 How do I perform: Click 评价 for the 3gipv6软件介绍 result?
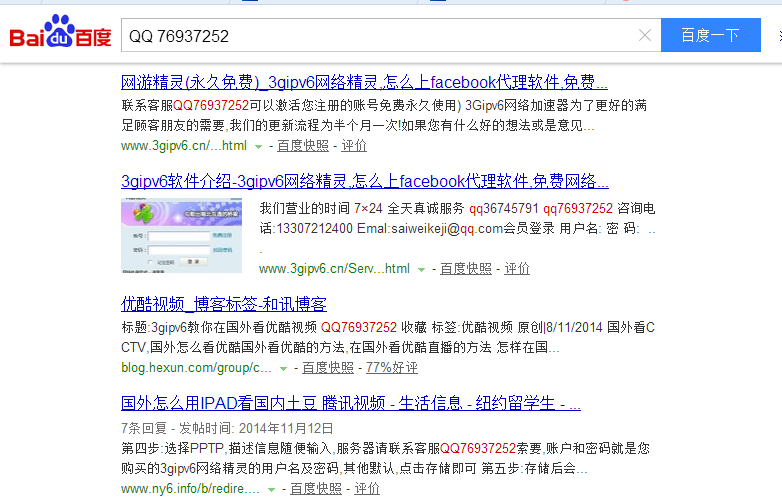[517, 269]
